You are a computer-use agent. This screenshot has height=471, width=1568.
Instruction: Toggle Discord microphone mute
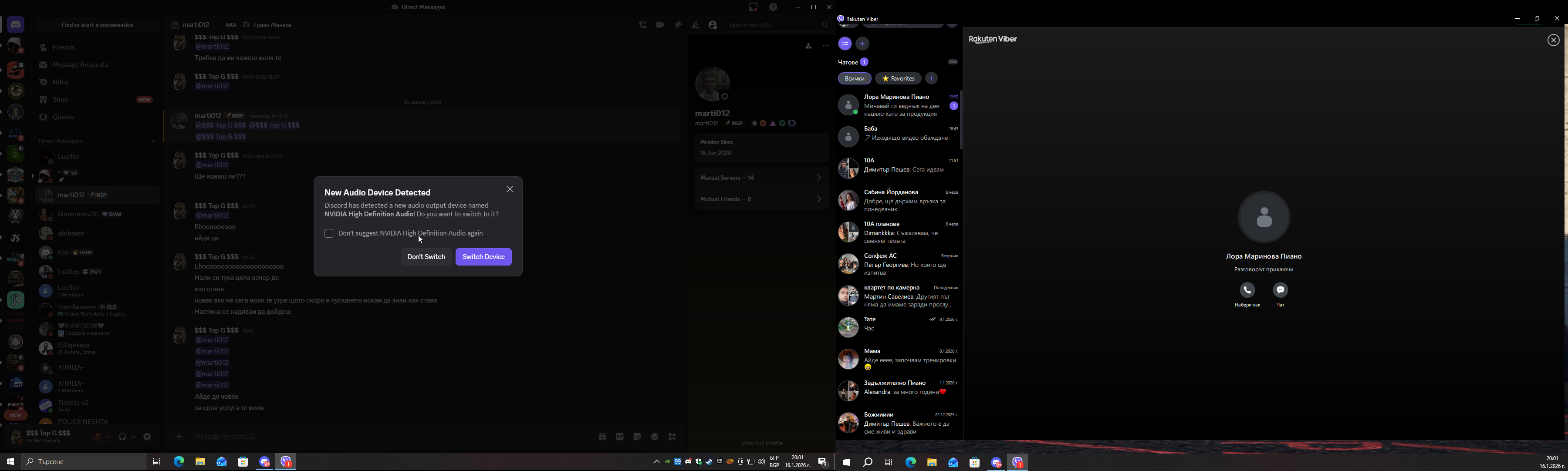coord(98,437)
